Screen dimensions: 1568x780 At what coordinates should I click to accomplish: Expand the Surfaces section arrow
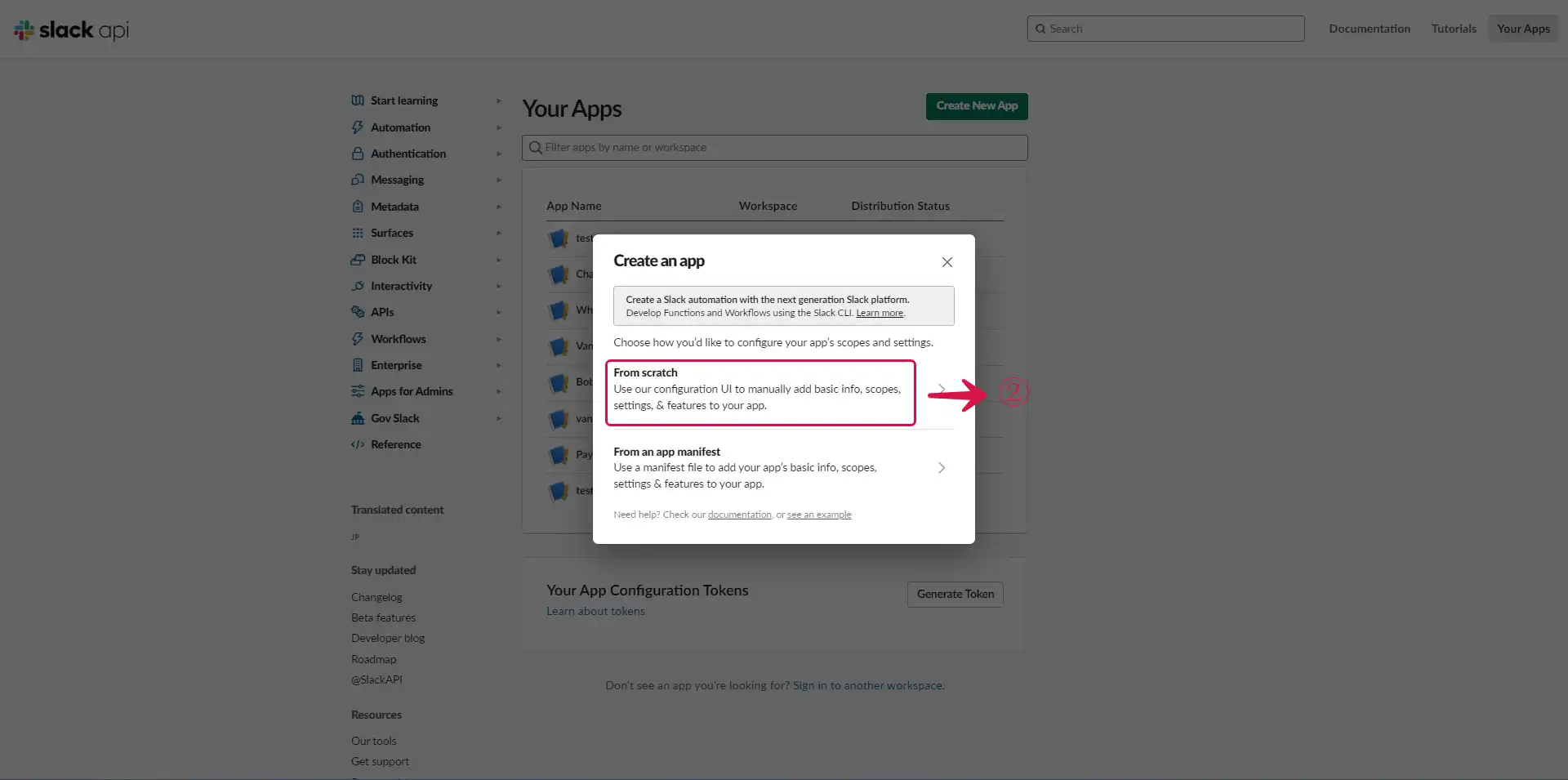(x=499, y=233)
